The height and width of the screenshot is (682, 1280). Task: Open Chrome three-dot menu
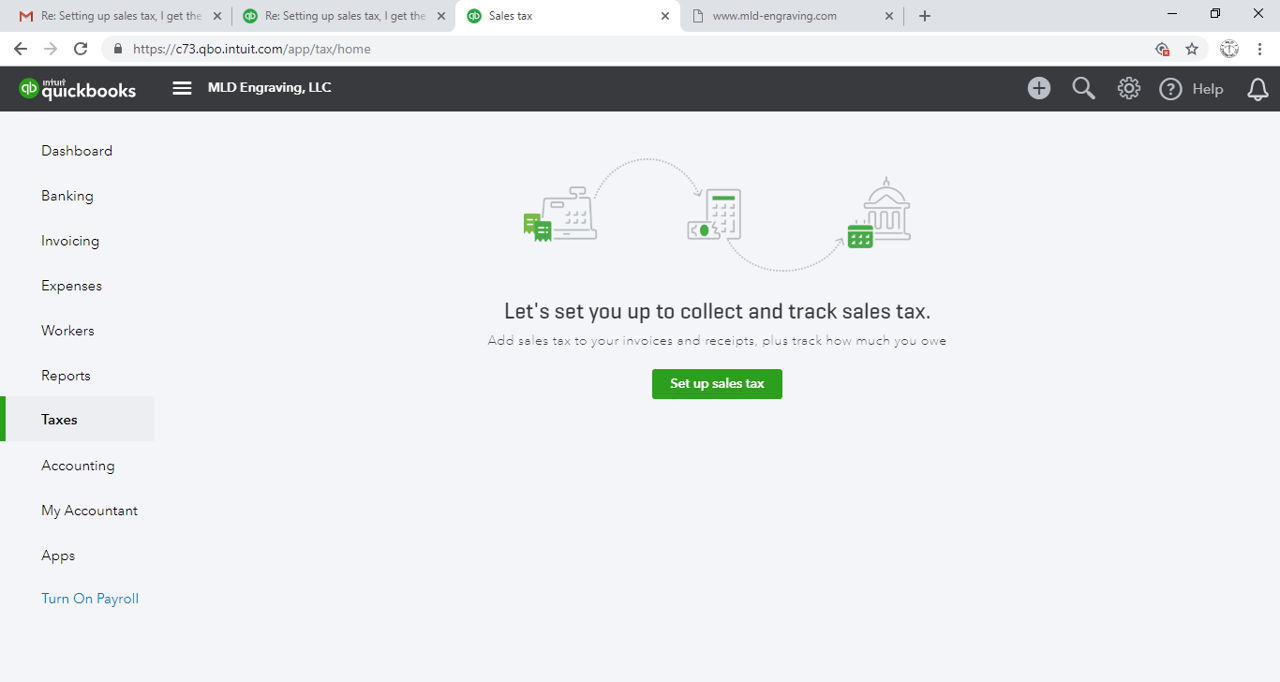[1260, 48]
